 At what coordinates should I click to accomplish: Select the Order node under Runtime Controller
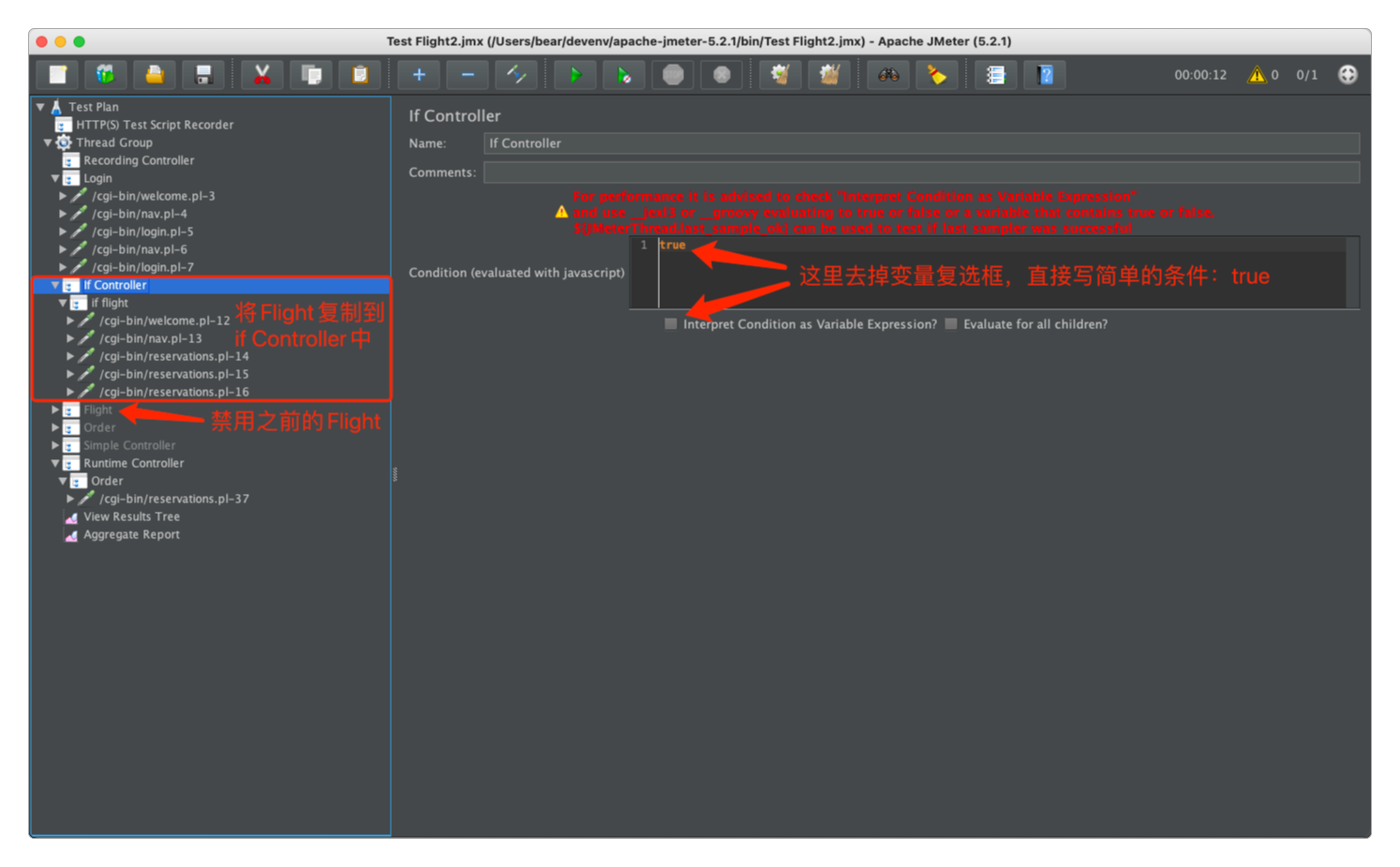coord(107,481)
